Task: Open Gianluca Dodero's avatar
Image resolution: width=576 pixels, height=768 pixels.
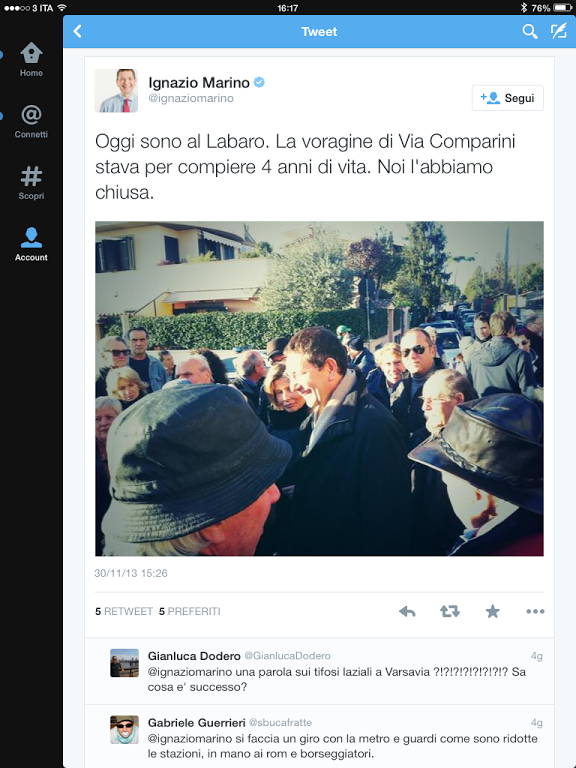Action: click(124, 663)
